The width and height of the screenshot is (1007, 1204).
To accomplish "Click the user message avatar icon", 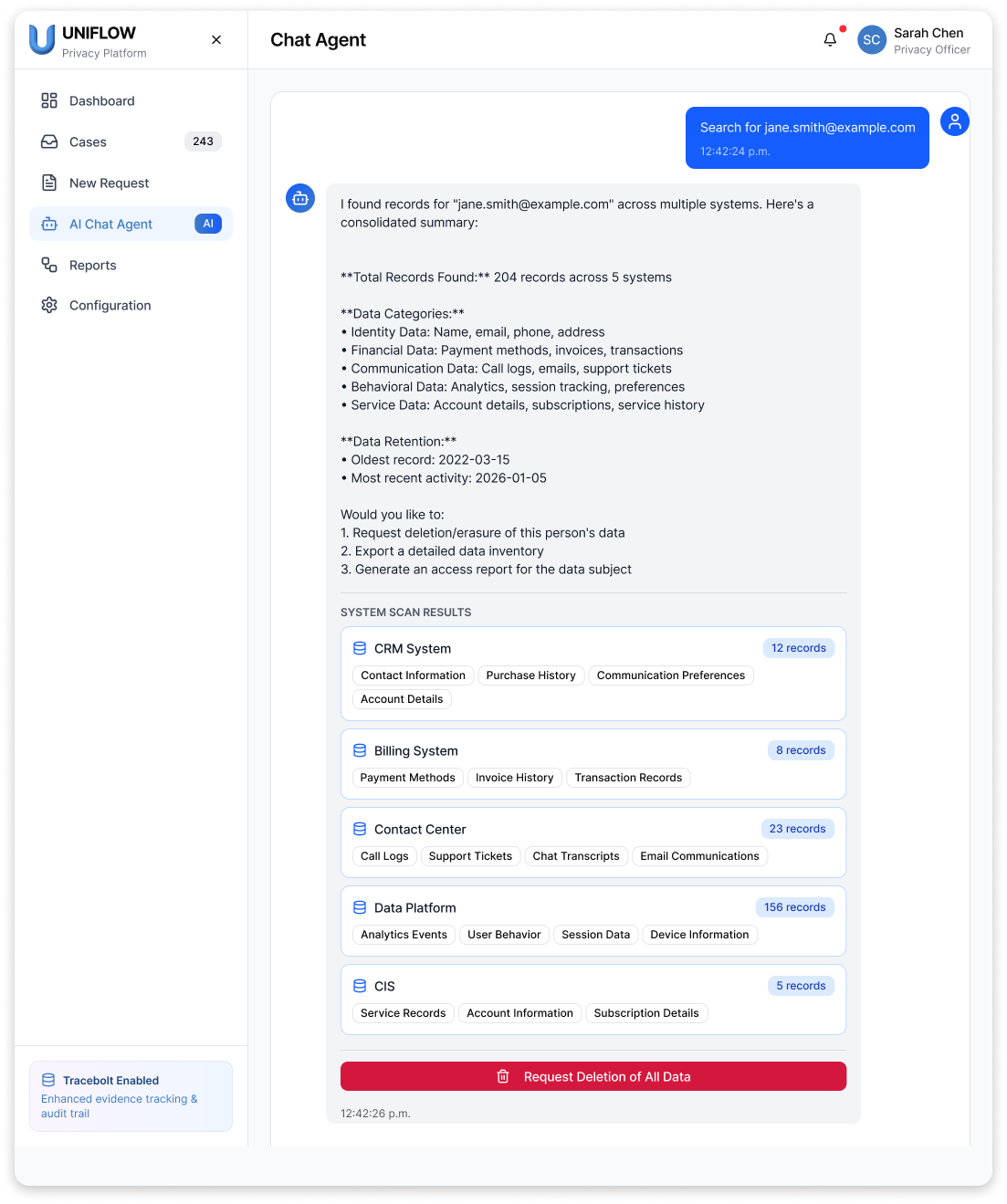I will (954, 121).
